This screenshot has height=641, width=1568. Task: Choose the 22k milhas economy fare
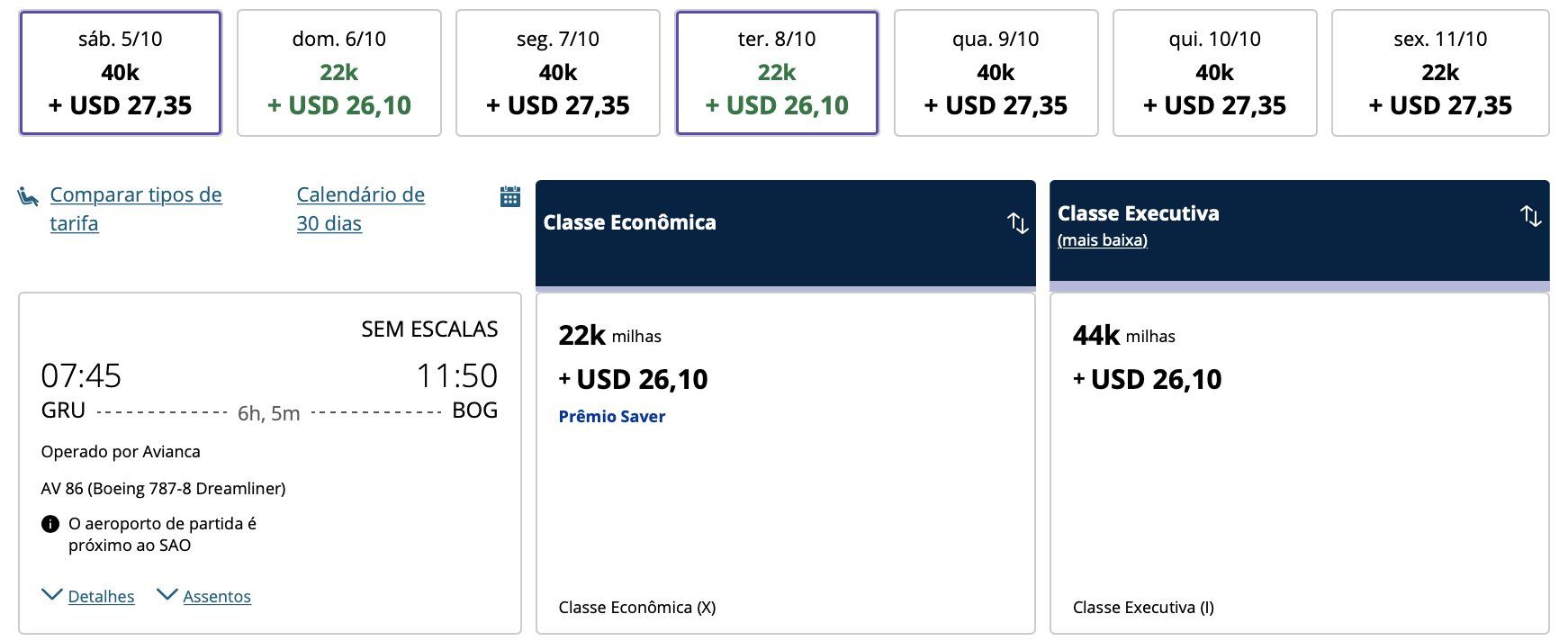786,463
